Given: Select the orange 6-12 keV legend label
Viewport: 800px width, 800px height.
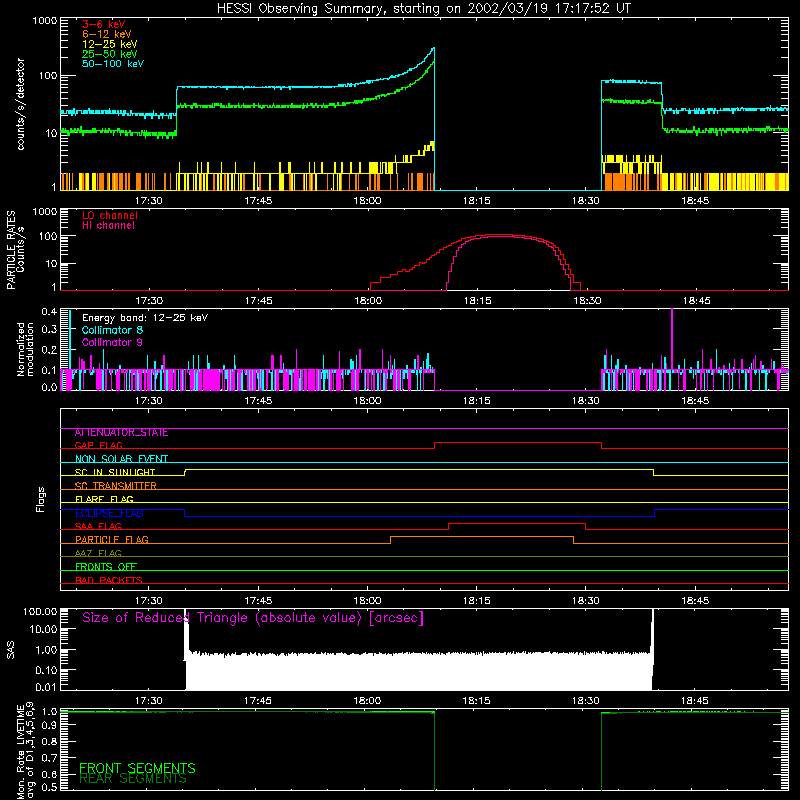Looking at the screenshot, I should coord(107,34).
